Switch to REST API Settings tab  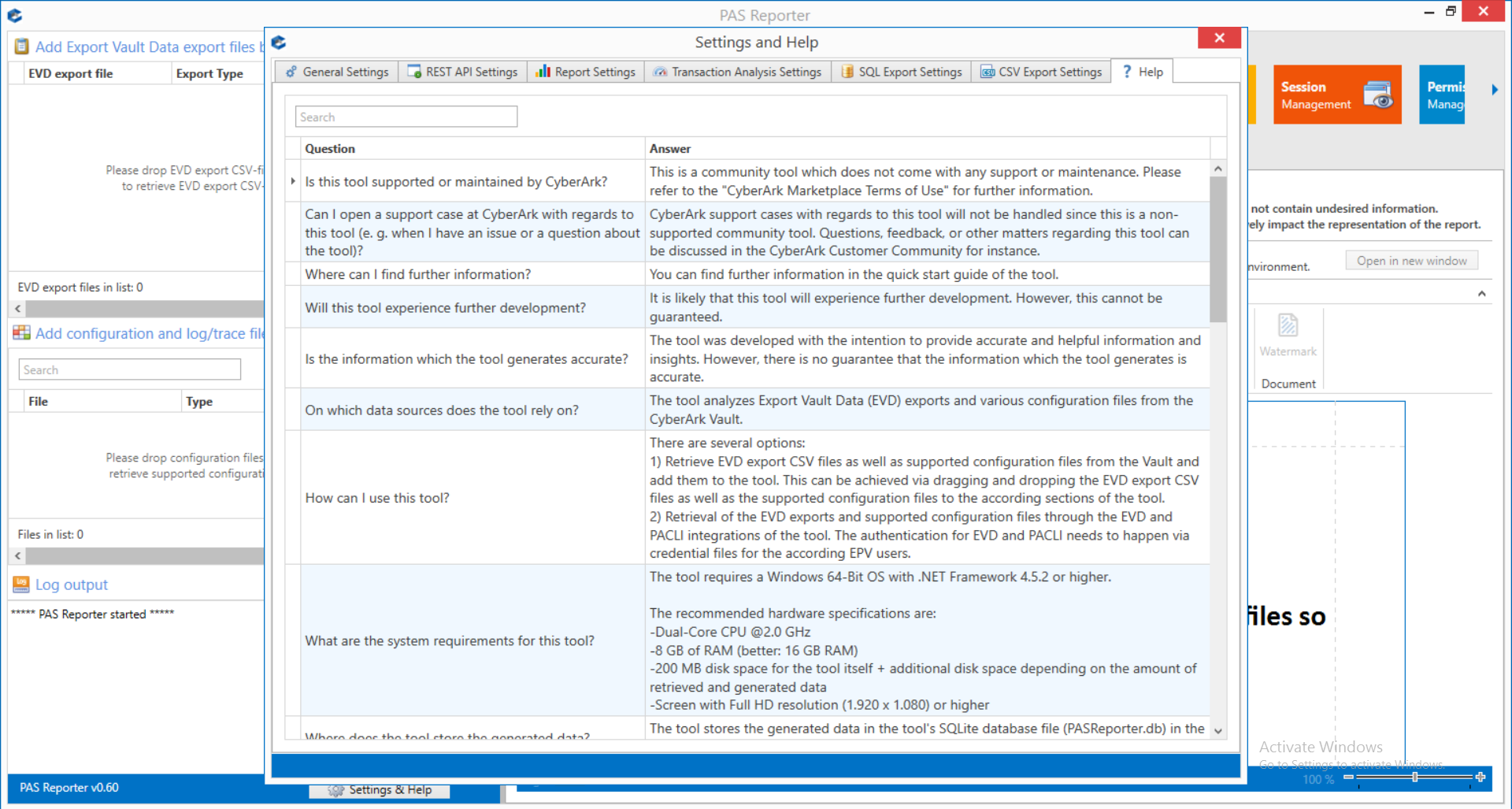point(462,72)
